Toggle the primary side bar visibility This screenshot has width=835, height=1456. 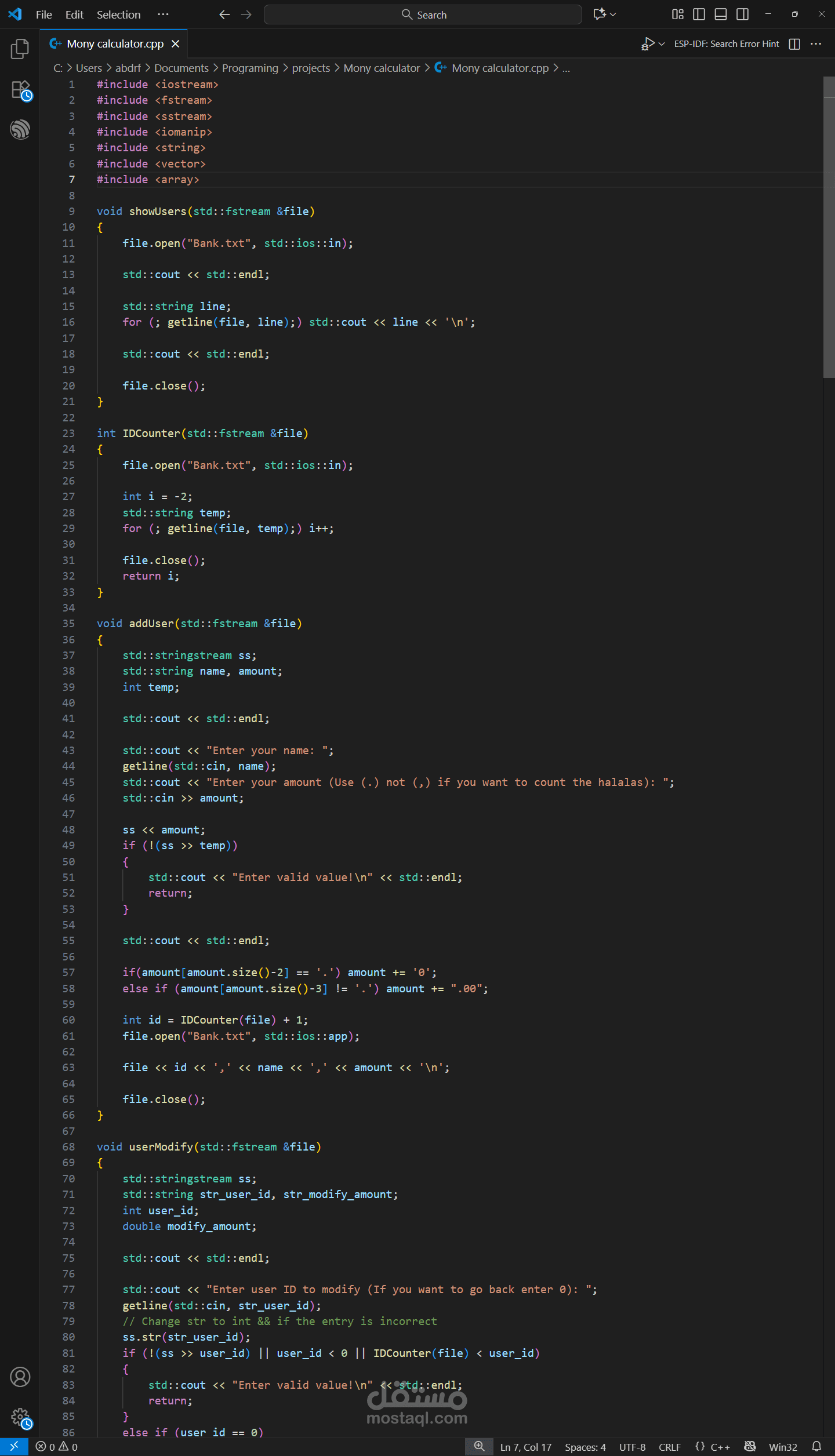(x=699, y=14)
